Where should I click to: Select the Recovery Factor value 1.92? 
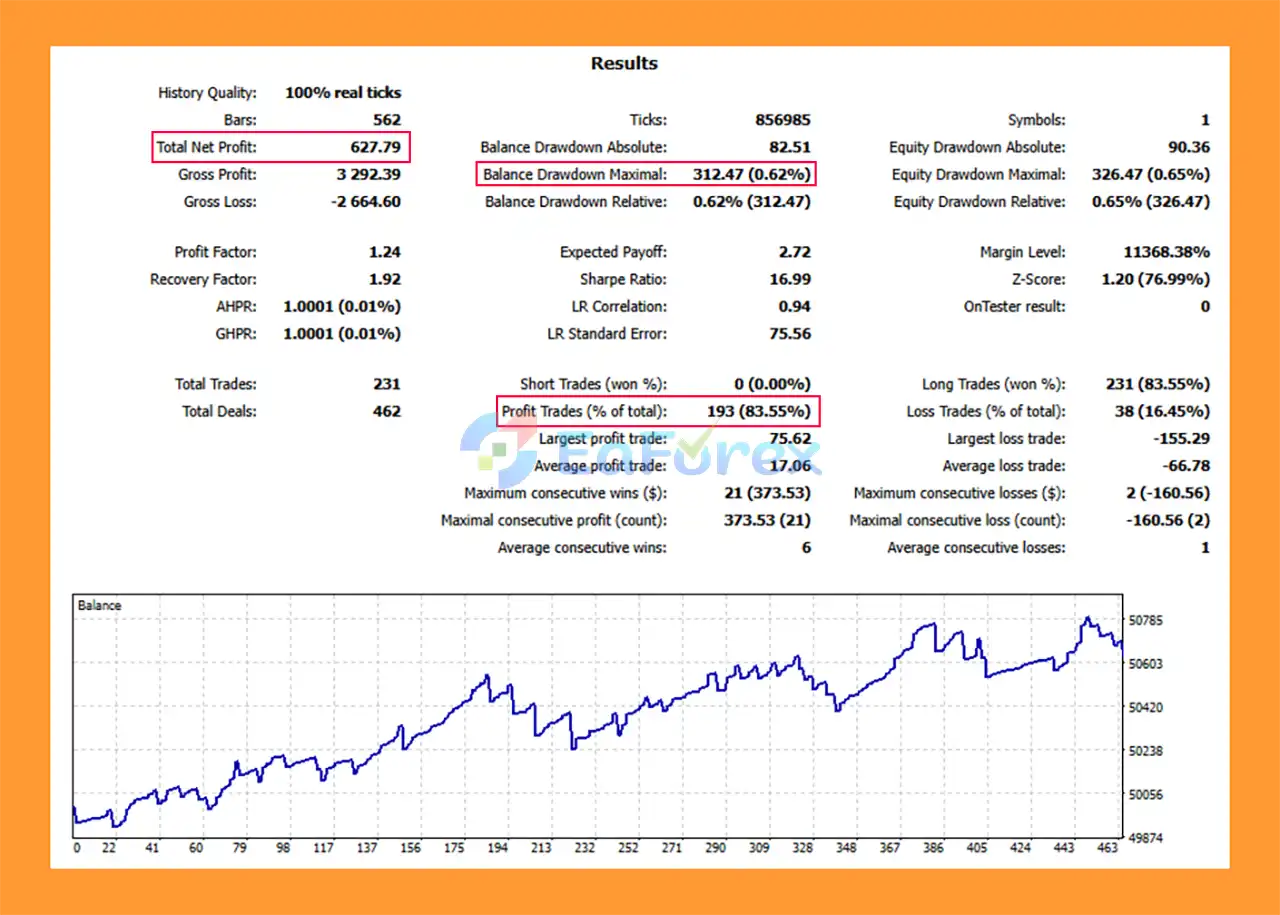pyautogui.click(x=384, y=279)
